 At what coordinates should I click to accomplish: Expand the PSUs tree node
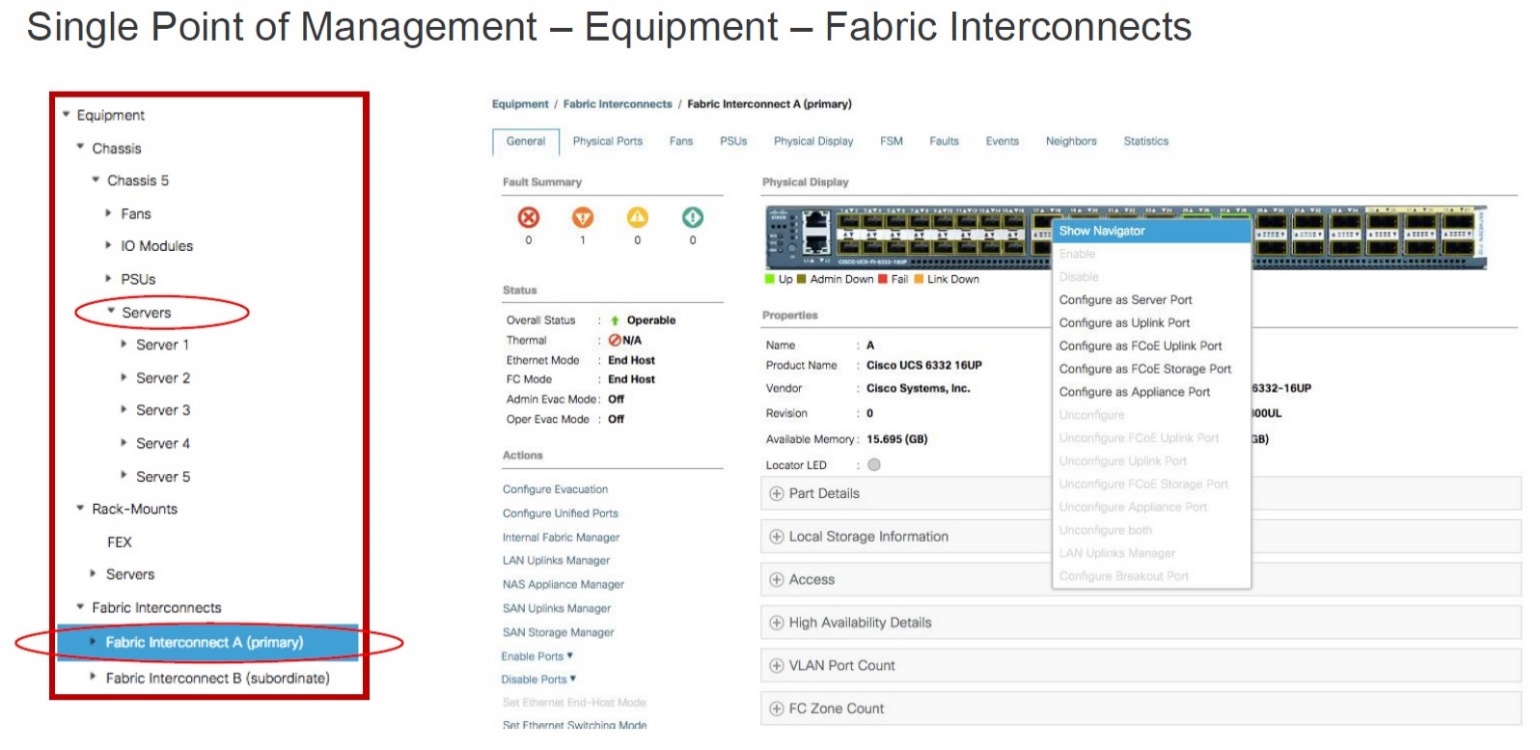(x=109, y=278)
